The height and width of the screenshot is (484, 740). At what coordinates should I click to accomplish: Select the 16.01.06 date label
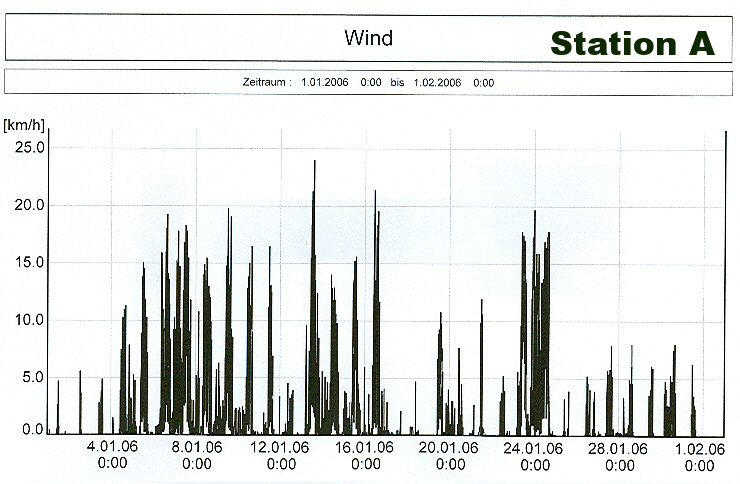pos(366,448)
